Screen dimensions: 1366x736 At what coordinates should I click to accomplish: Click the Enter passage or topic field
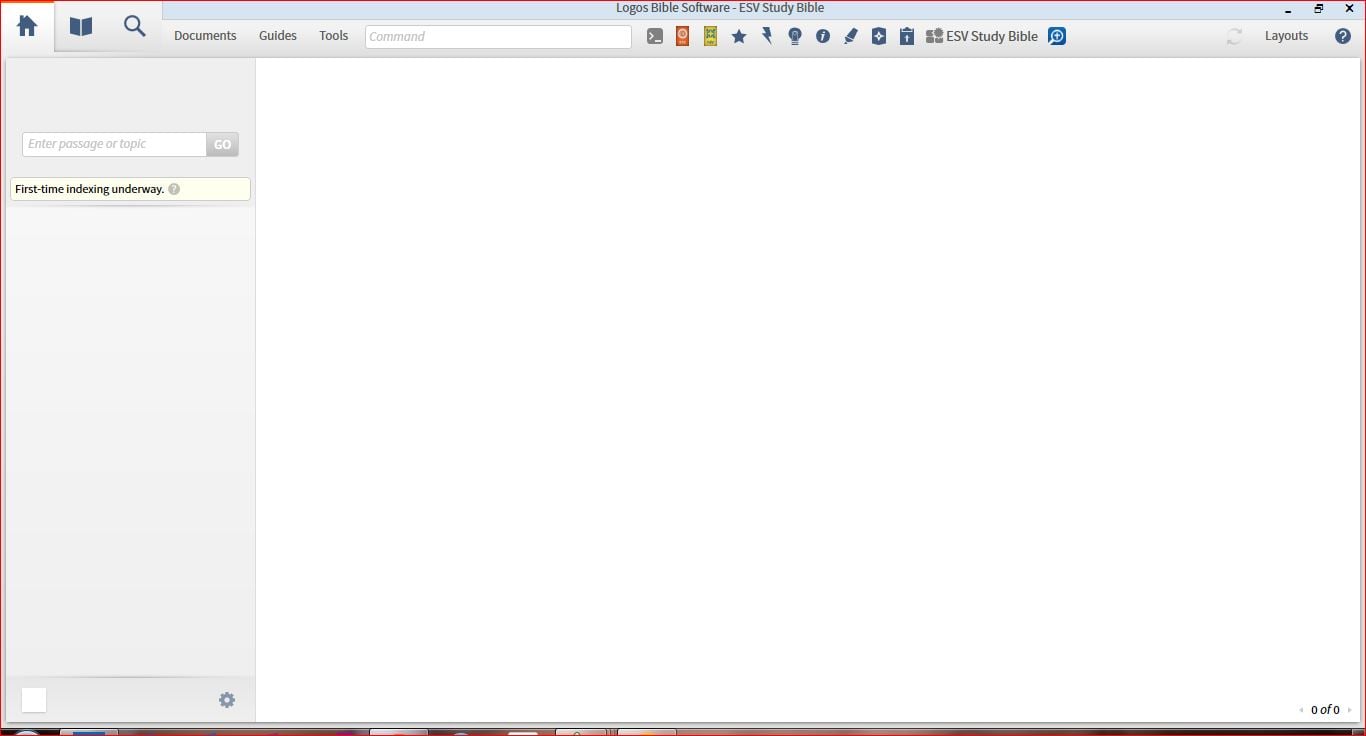(x=114, y=144)
